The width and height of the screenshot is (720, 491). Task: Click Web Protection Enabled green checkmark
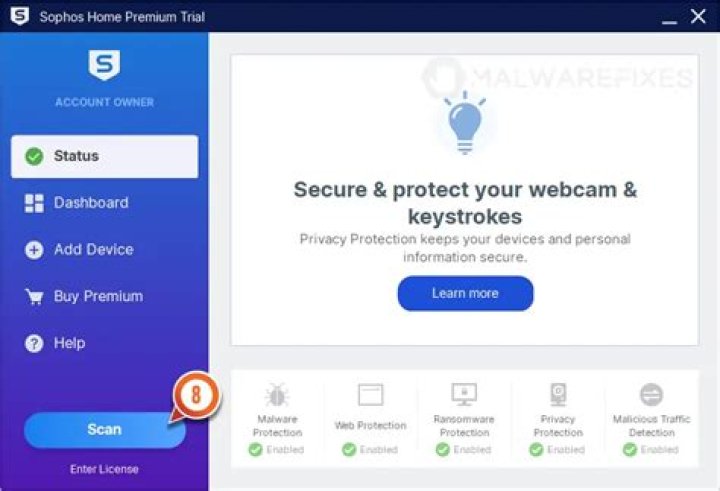(x=349, y=450)
